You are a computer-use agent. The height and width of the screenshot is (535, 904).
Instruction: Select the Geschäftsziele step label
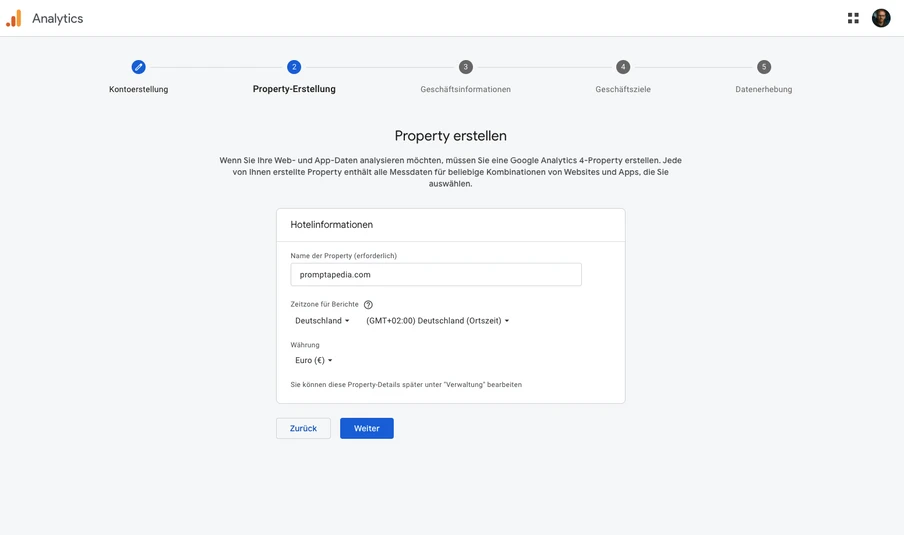click(x=623, y=89)
